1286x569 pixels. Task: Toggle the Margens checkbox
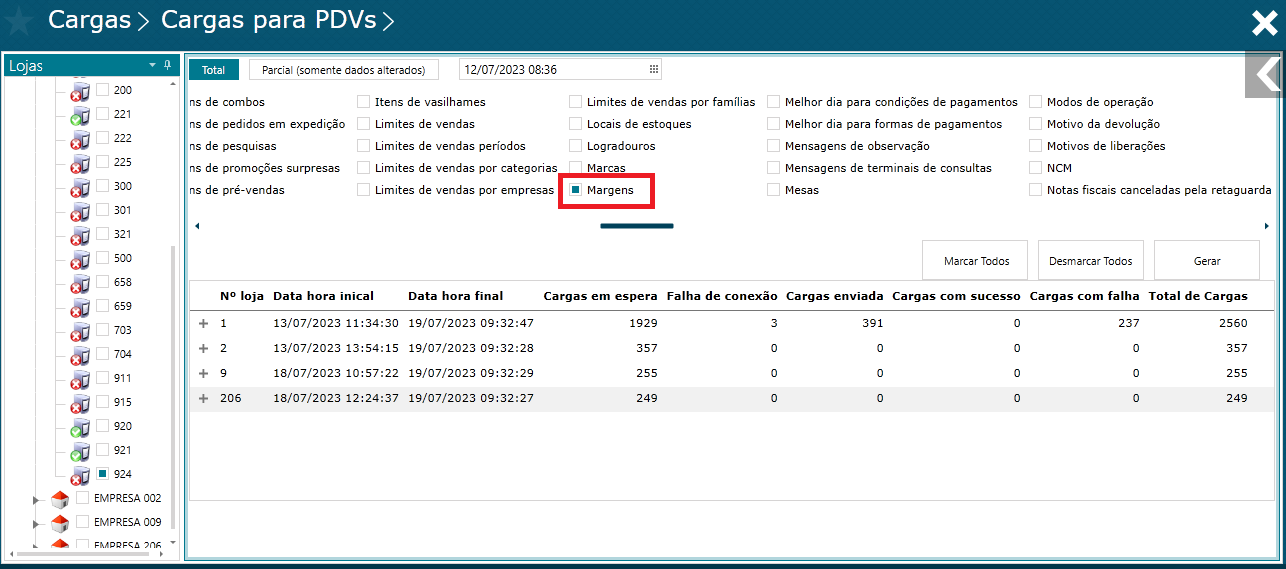point(576,190)
